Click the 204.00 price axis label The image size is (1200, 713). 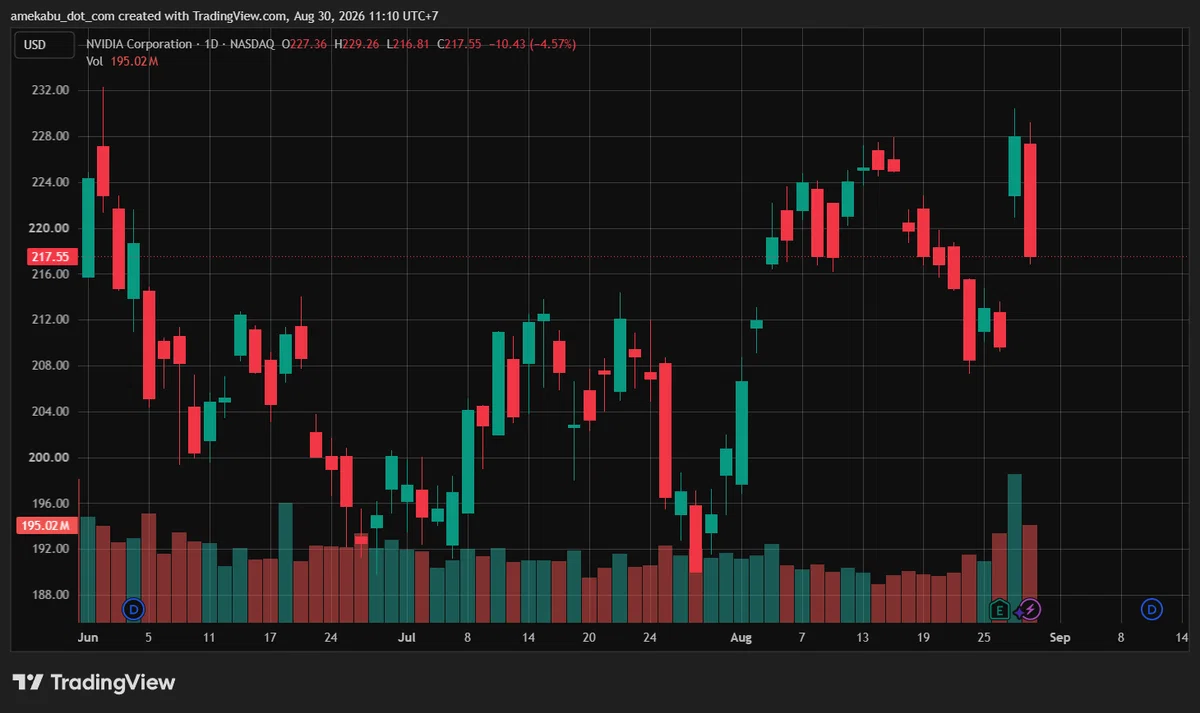50,412
